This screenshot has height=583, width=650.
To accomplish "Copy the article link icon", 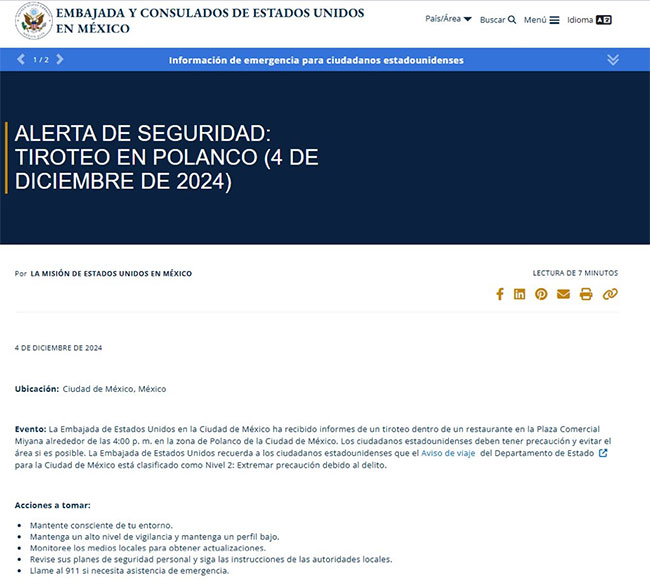I will [610, 294].
